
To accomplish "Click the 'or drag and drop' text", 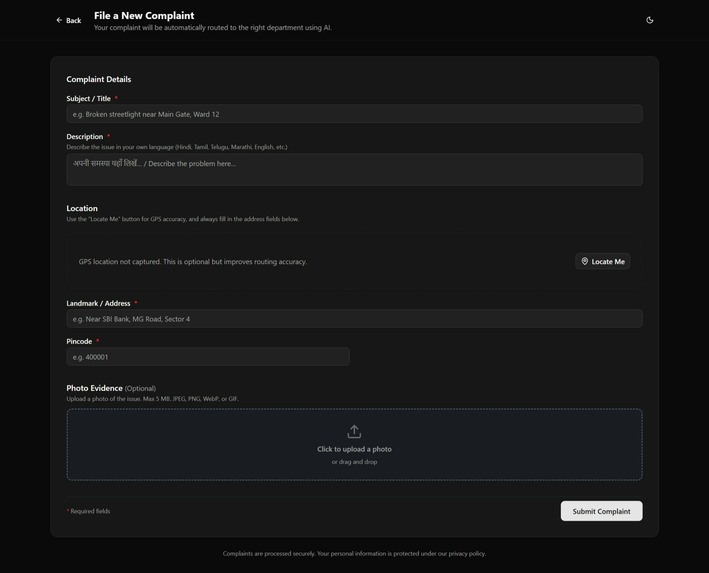I will tap(354, 462).
